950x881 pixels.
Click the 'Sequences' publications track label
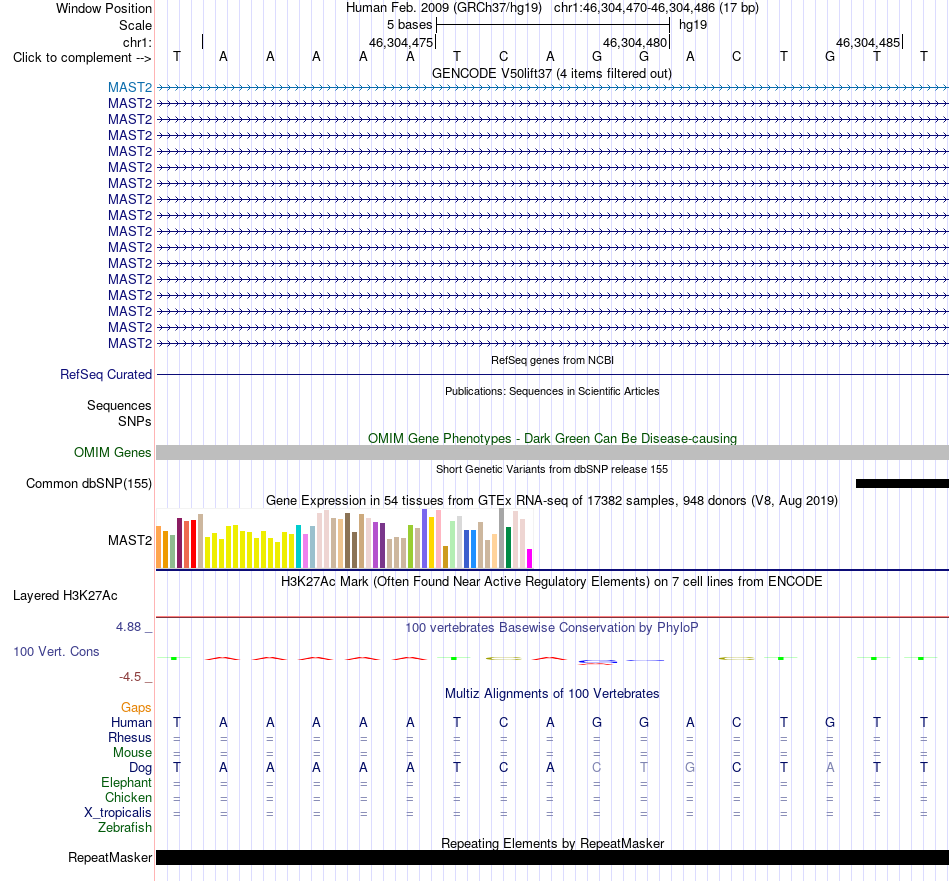tap(119, 405)
